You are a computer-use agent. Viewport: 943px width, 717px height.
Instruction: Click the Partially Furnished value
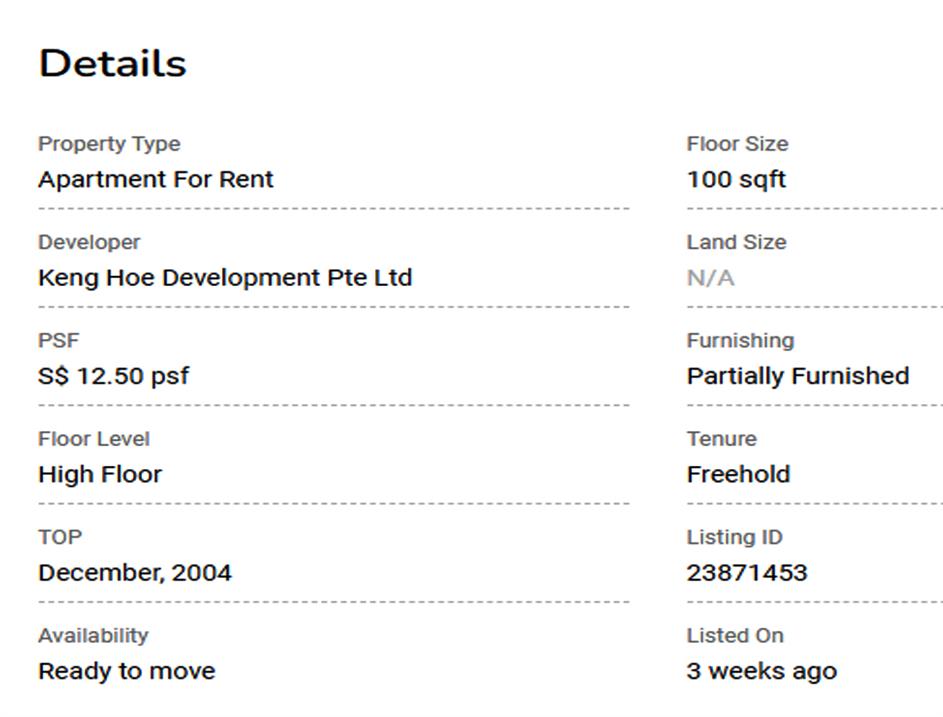(797, 376)
